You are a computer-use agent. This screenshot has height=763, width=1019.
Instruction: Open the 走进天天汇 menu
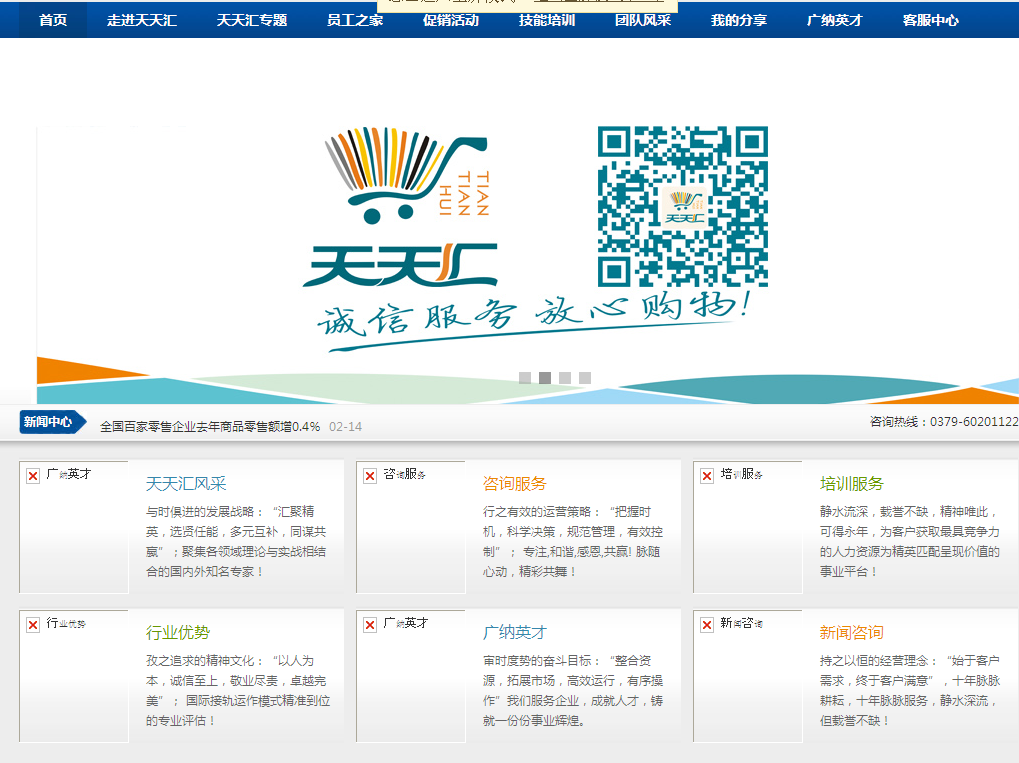pyautogui.click(x=142, y=20)
